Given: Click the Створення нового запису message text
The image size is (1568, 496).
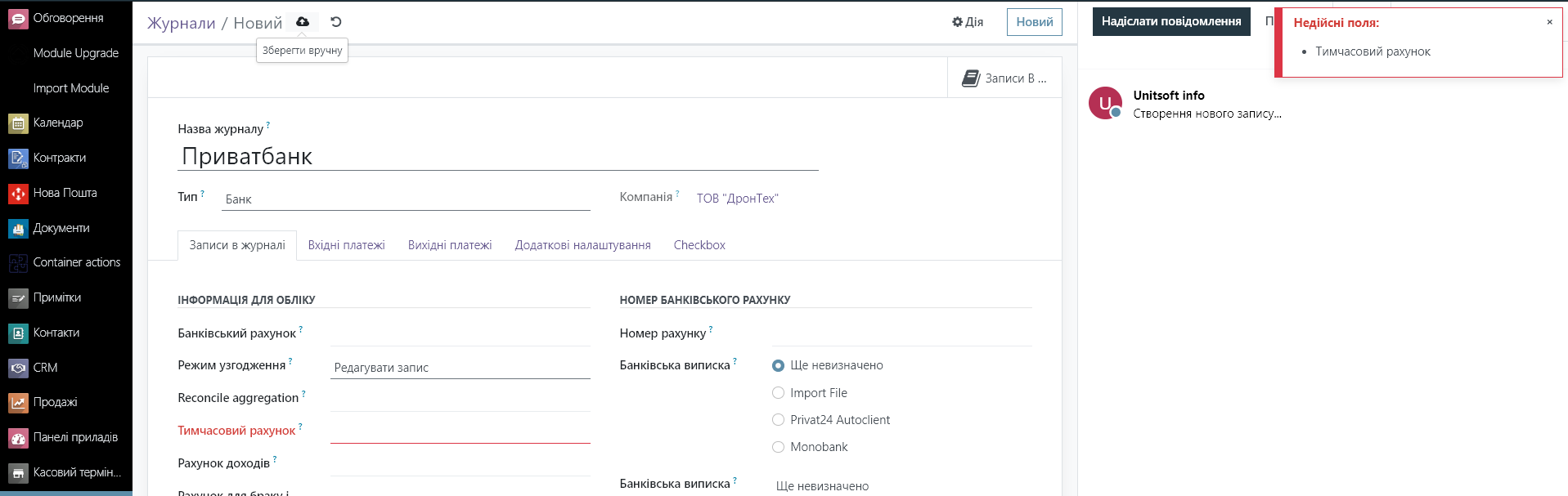Looking at the screenshot, I should pyautogui.click(x=1207, y=114).
